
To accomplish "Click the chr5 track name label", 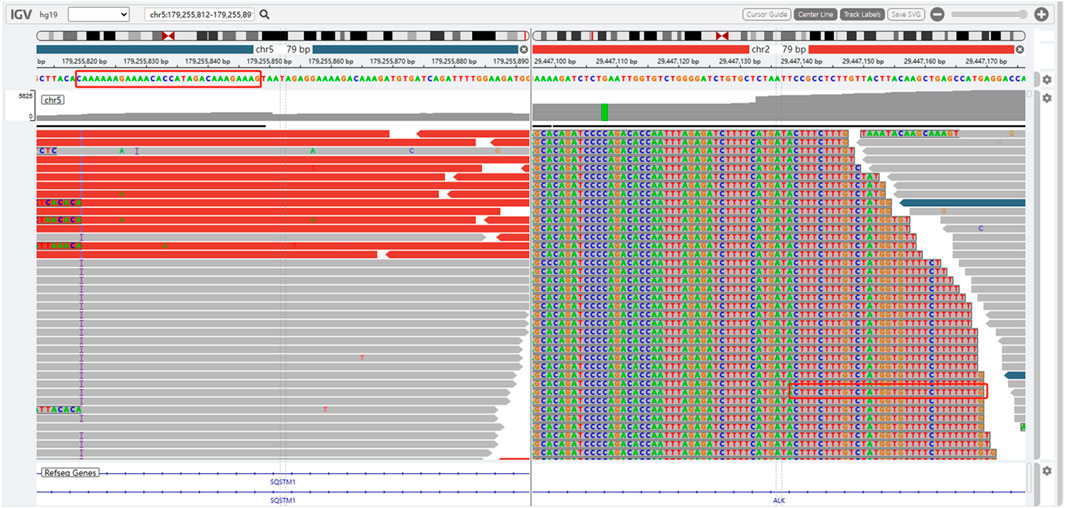I will tap(53, 100).
